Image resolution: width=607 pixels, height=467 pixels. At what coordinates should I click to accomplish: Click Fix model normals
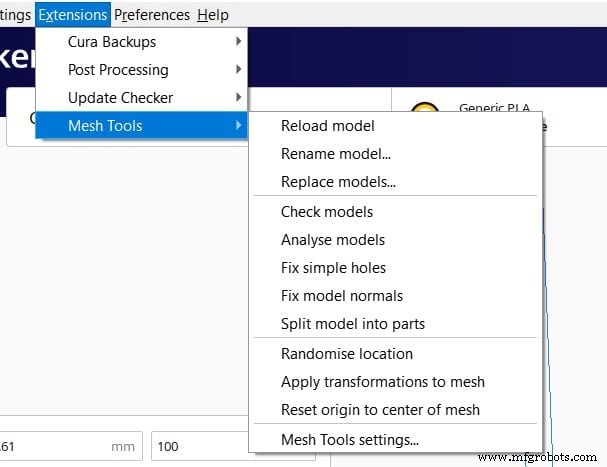point(342,296)
